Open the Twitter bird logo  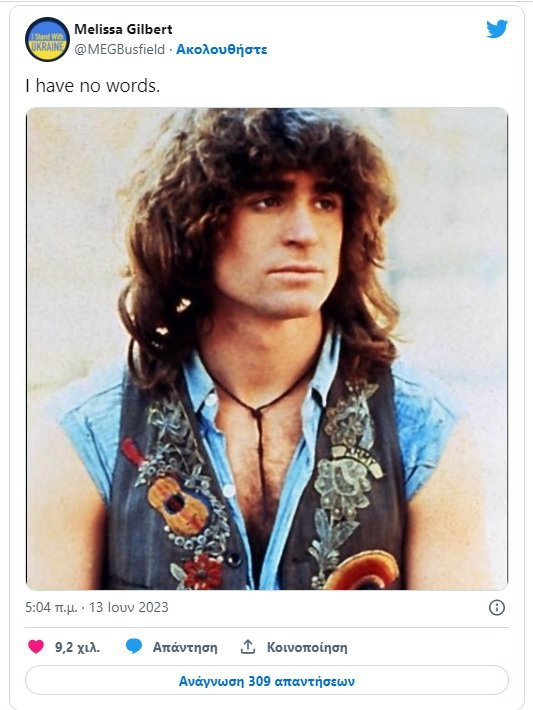click(497, 29)
